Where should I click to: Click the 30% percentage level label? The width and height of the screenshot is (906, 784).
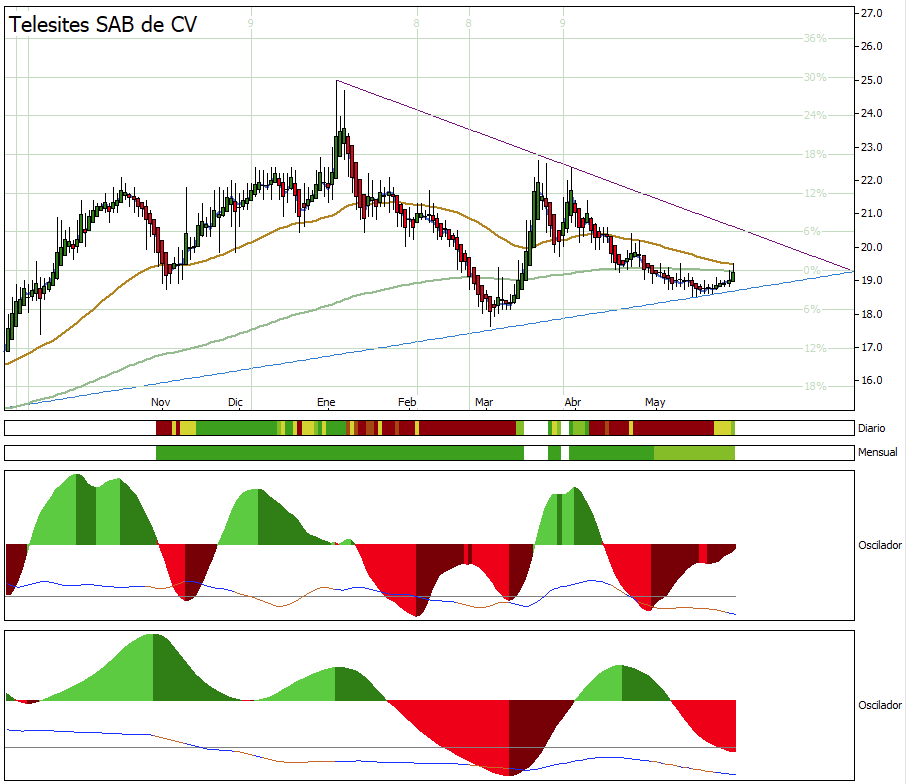click(815, 77)
